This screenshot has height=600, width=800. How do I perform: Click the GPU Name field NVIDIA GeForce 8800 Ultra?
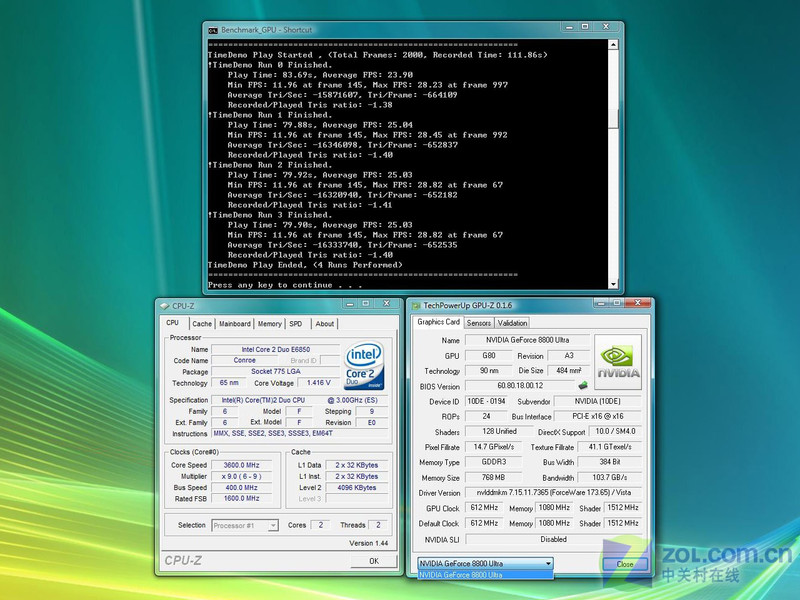tap(528, 340)
